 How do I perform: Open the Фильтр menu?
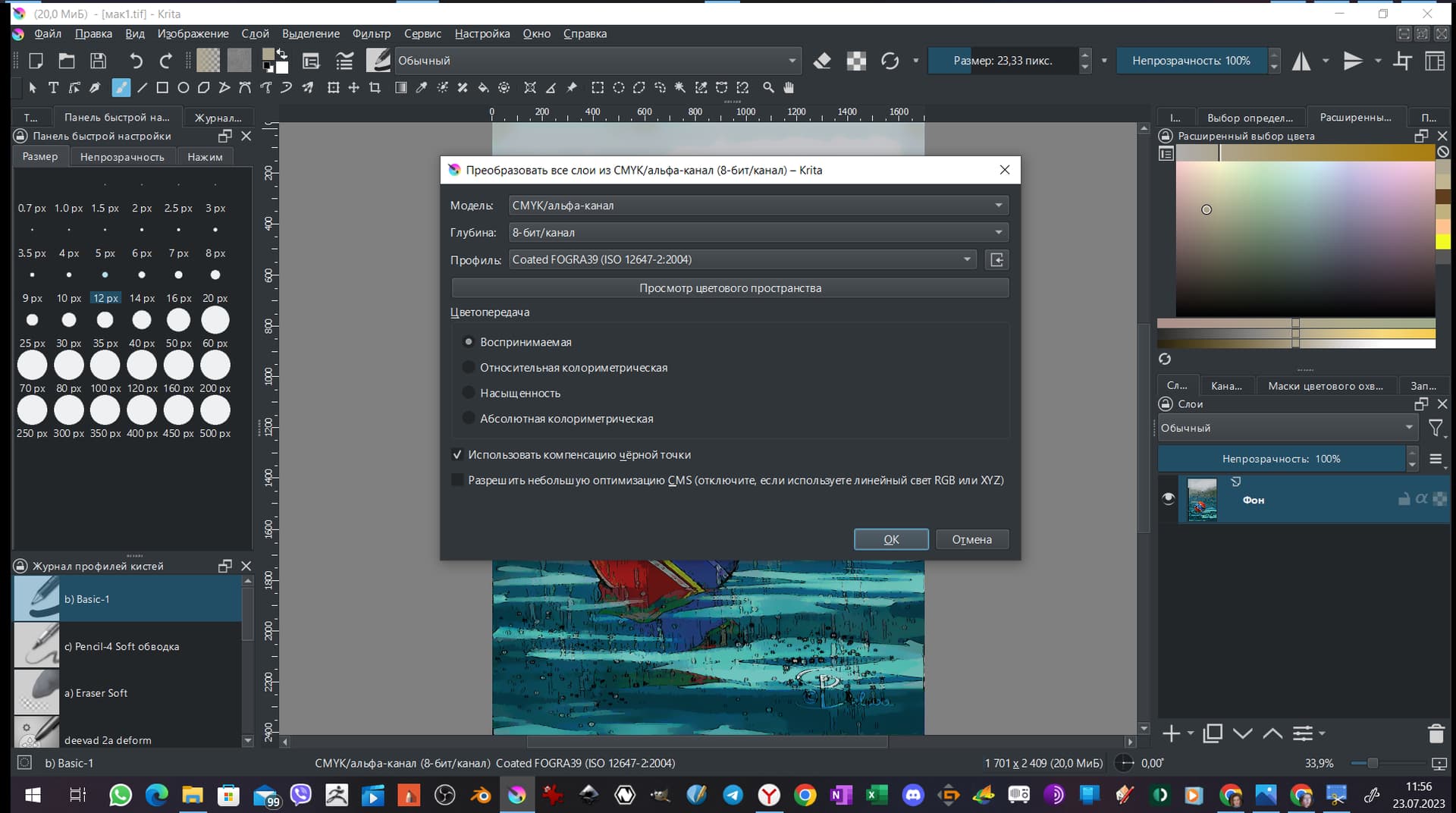tap(371, 33)
